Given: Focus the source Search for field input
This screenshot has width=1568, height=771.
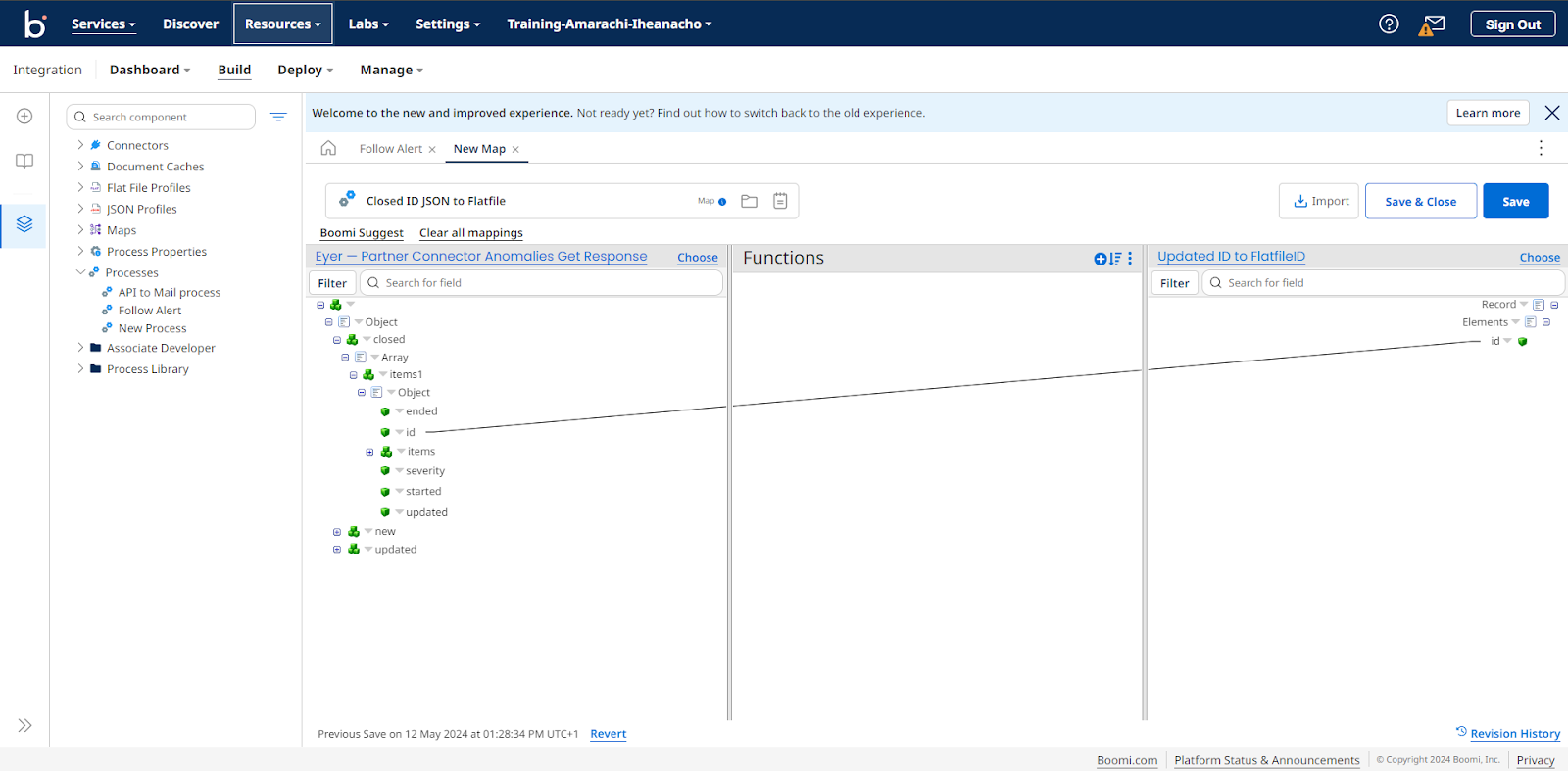Looking at the screenshot, I should 541,283.
